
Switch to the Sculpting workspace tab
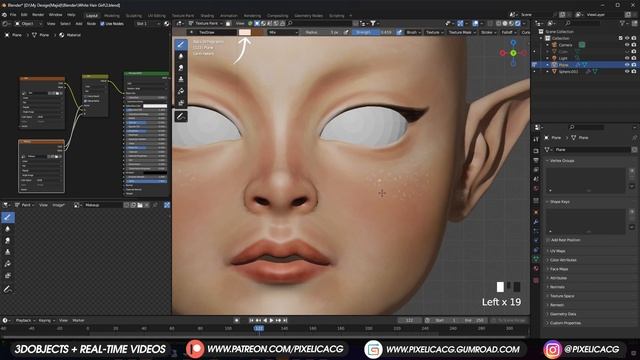pyautogui.click(x=133, y=16)
